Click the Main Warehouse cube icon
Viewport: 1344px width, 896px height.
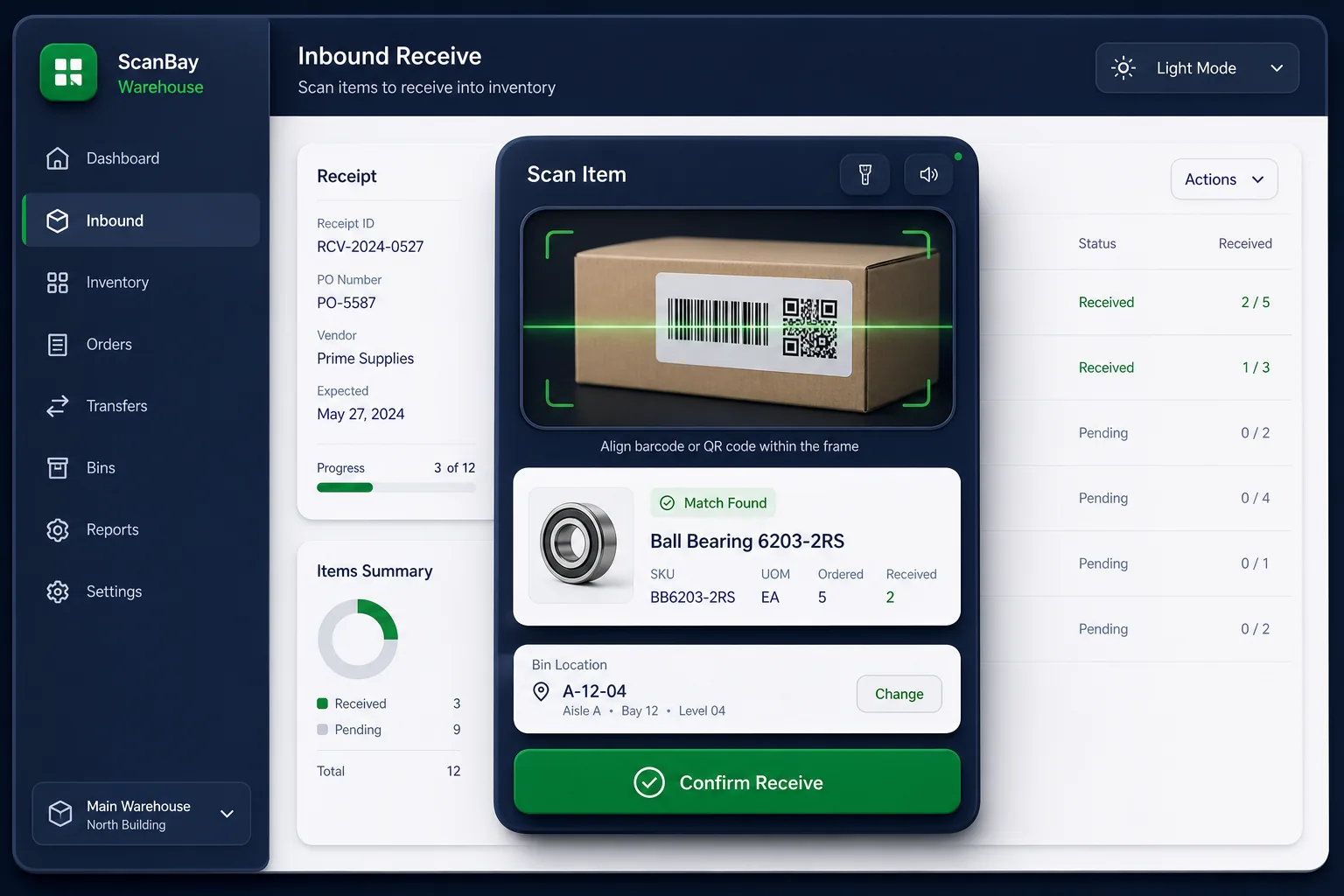(60, 814)
